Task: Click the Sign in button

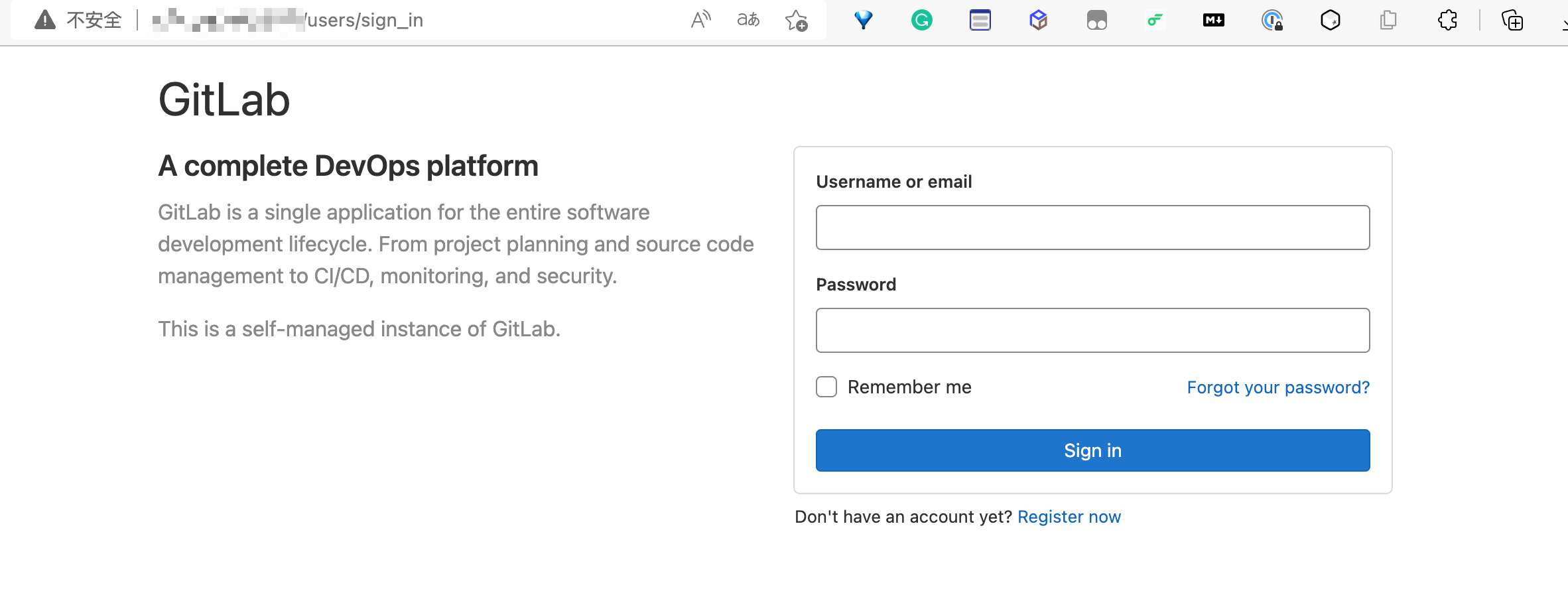Action: point(1092,450)
